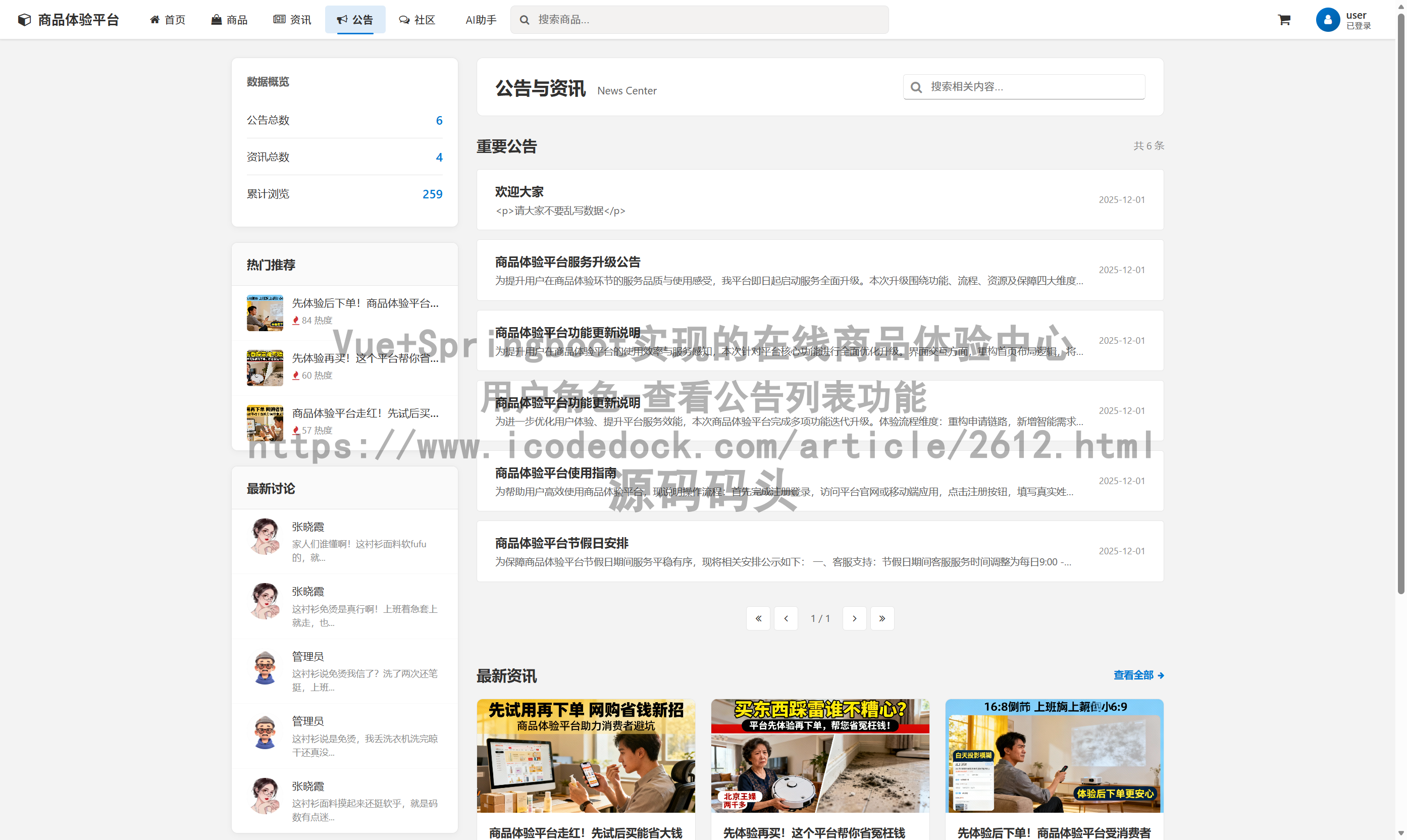
Task: Click the search icon in 公告与资讯 panel
Action: point(917,87)
